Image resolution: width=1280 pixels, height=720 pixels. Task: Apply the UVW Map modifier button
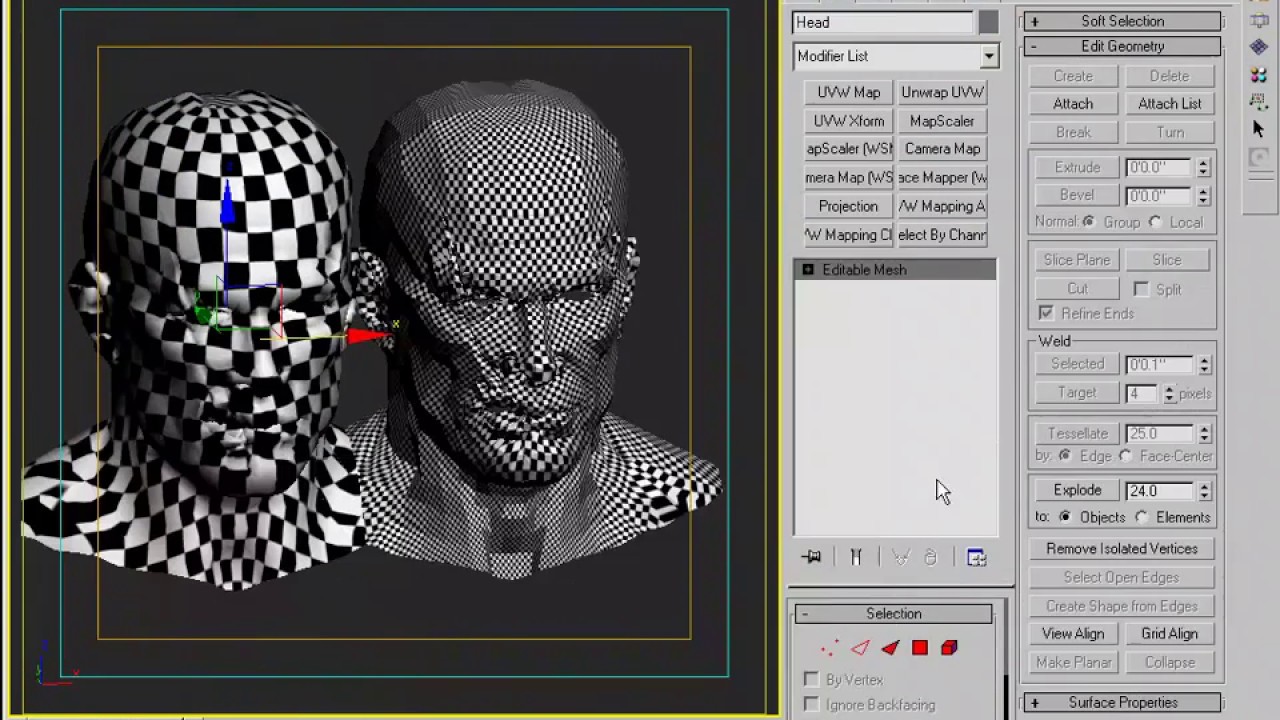pos(849,92)
